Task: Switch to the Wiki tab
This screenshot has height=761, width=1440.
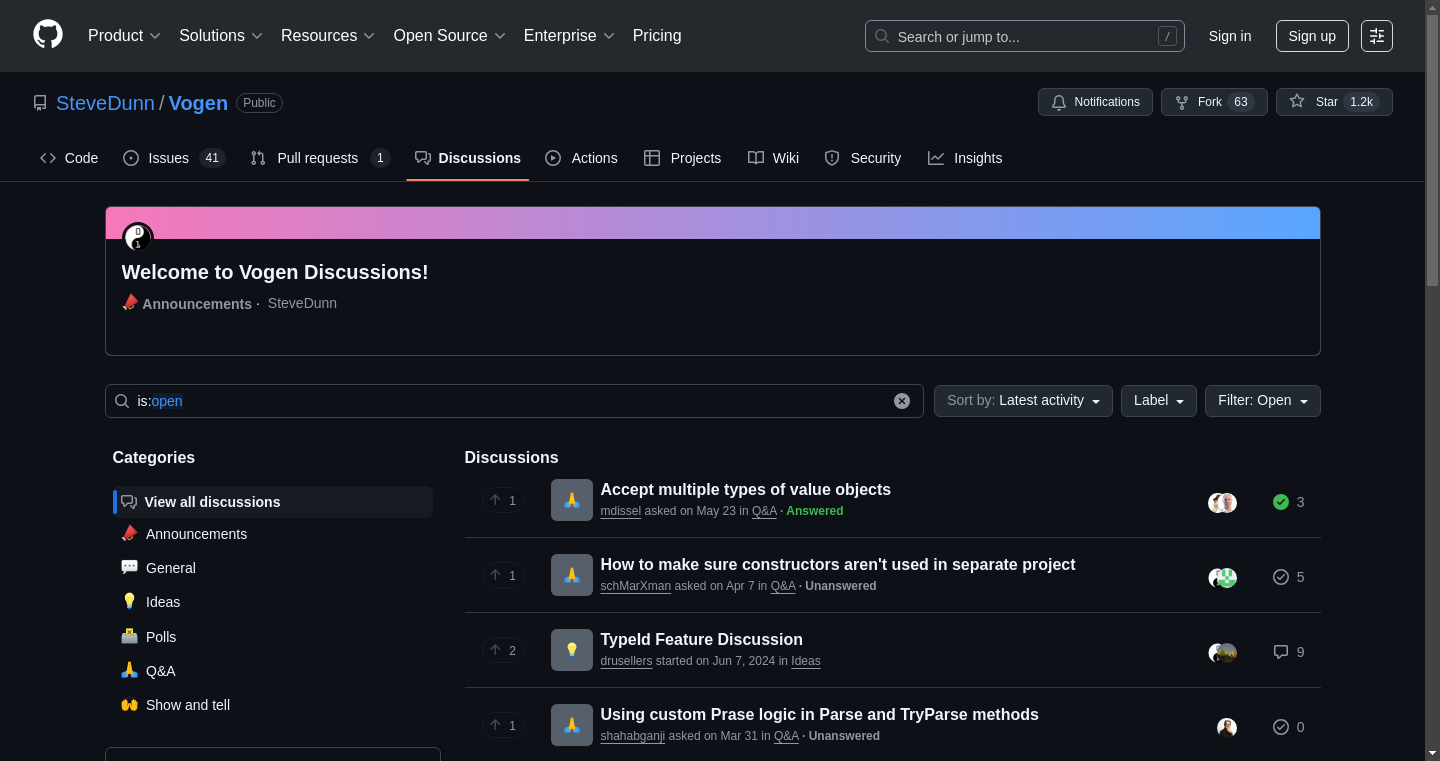Action: 773,158
